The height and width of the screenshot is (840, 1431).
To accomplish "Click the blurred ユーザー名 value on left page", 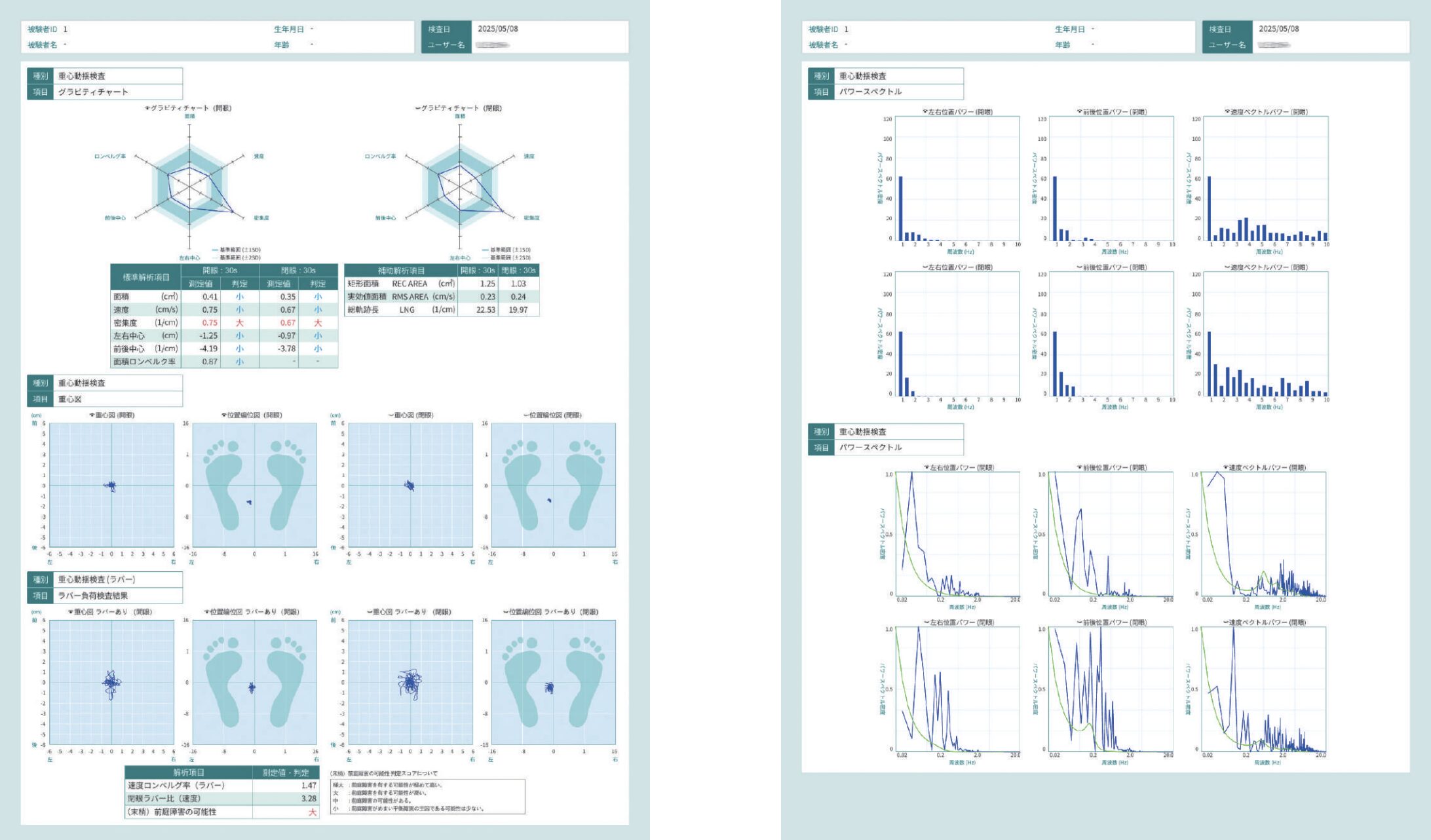I will click(492, 45).
